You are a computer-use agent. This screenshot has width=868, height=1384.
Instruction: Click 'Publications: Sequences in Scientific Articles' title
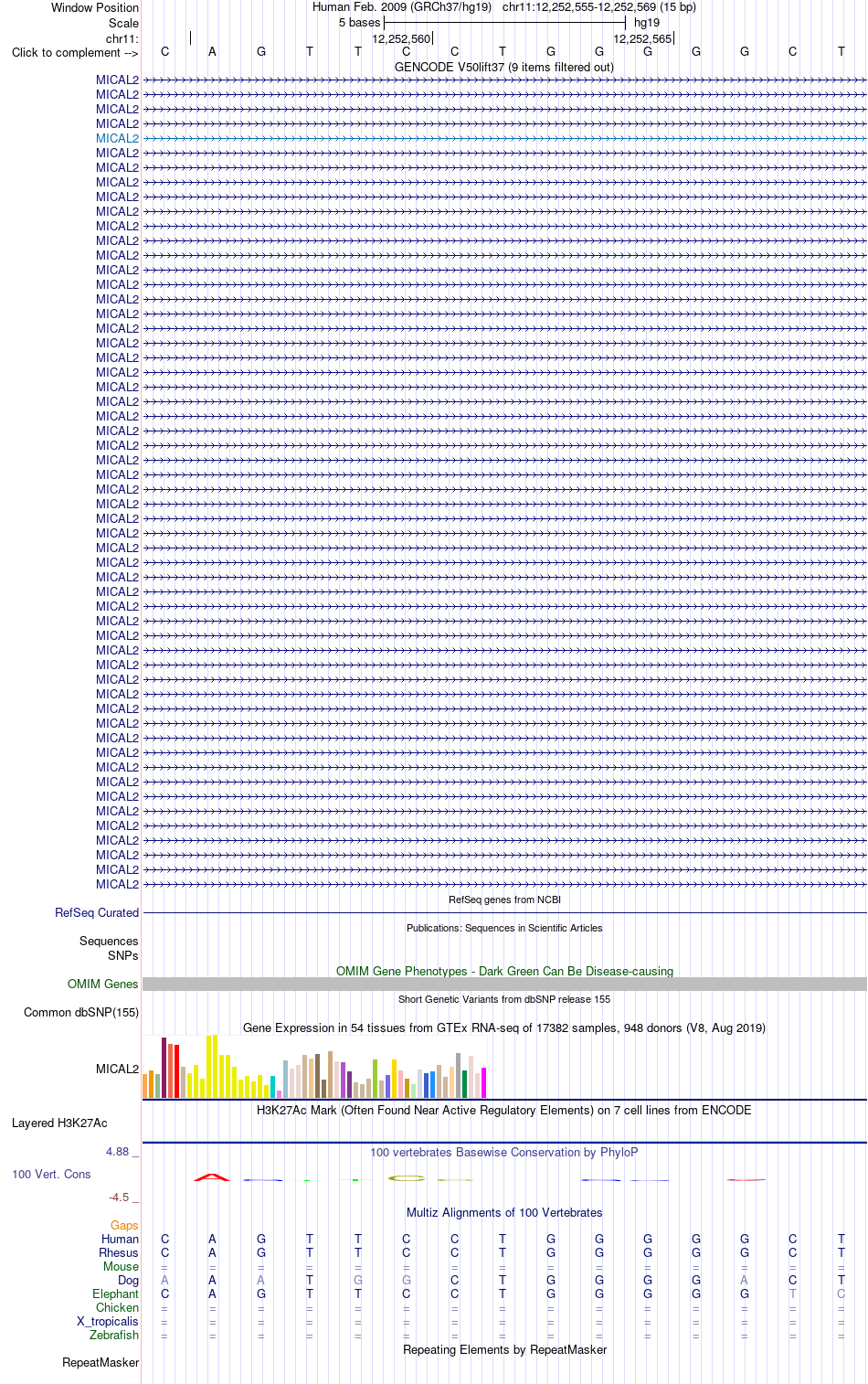pos(504,928)
